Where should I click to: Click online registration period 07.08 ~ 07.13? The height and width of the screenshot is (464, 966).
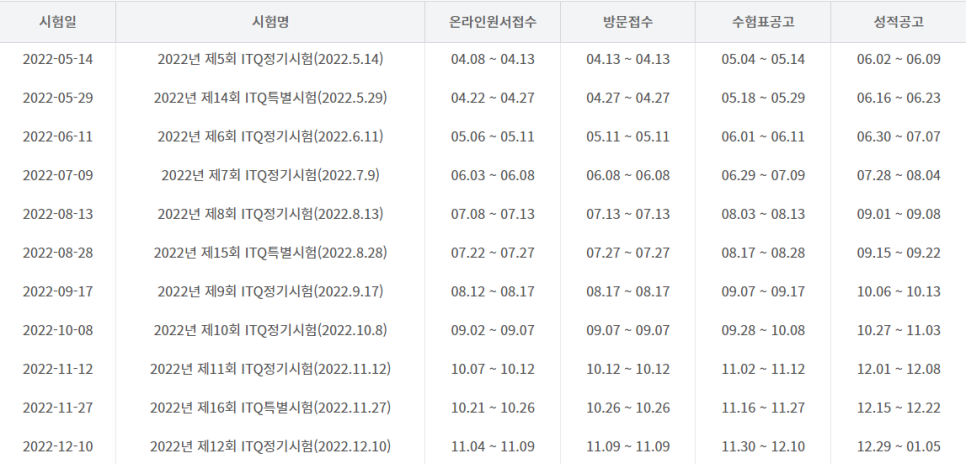[x=493, y=214]
